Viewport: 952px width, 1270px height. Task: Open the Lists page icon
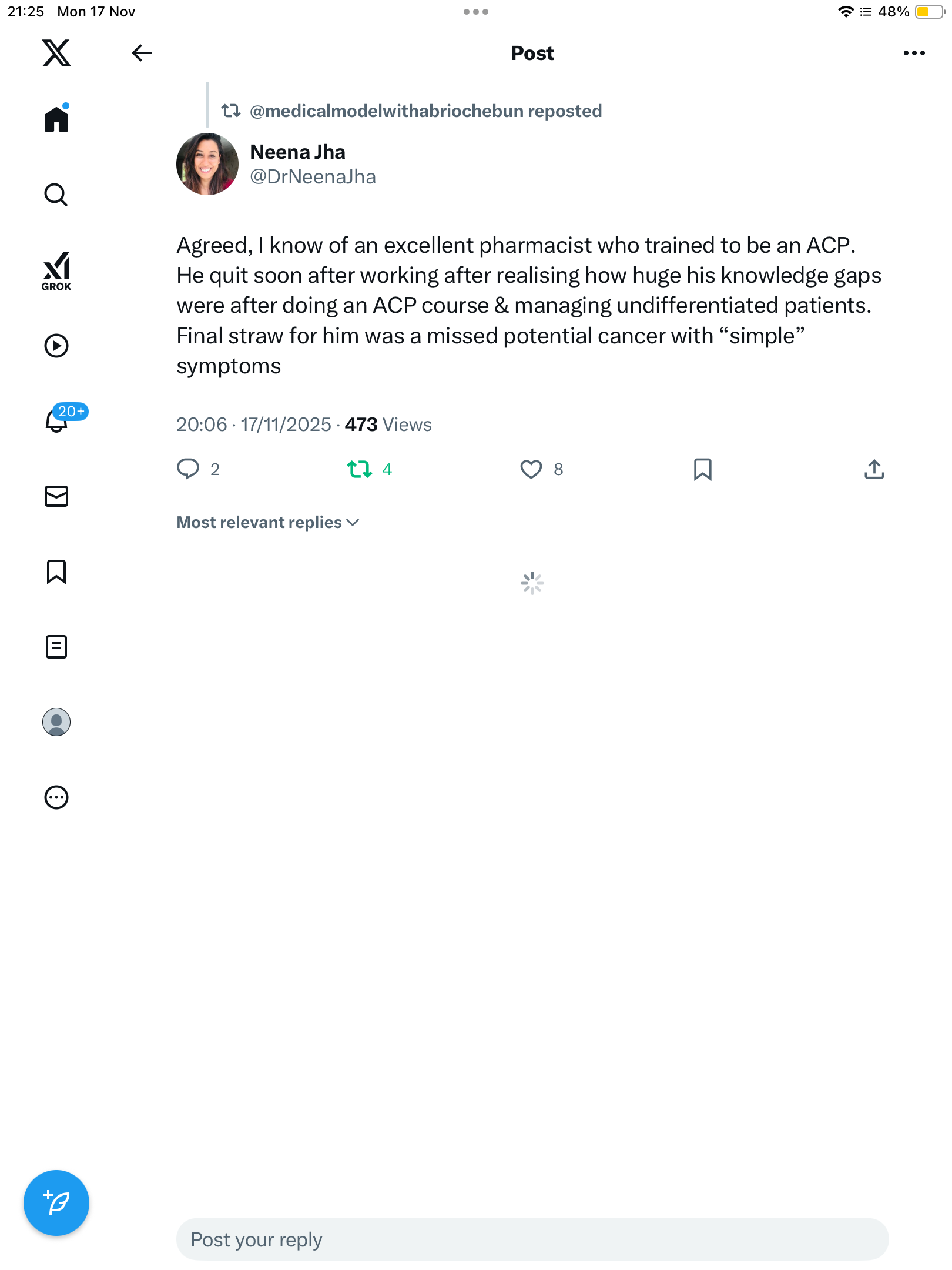pyautogui.click(x=56, y=647)
